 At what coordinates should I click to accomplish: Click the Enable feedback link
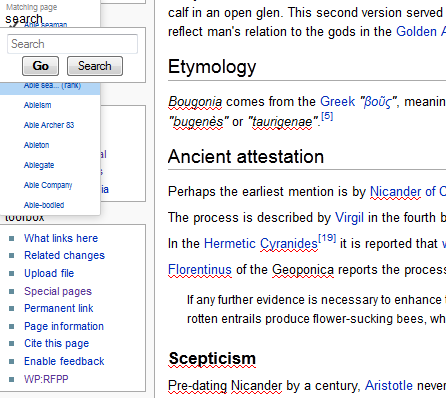pyautogui.click(x=64, y=361)
